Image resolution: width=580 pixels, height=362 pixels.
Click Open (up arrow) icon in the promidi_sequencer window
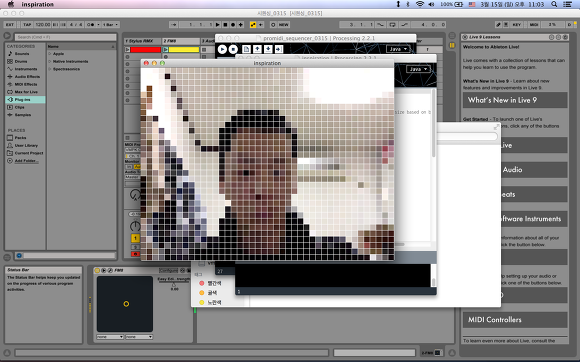(257, 49)
